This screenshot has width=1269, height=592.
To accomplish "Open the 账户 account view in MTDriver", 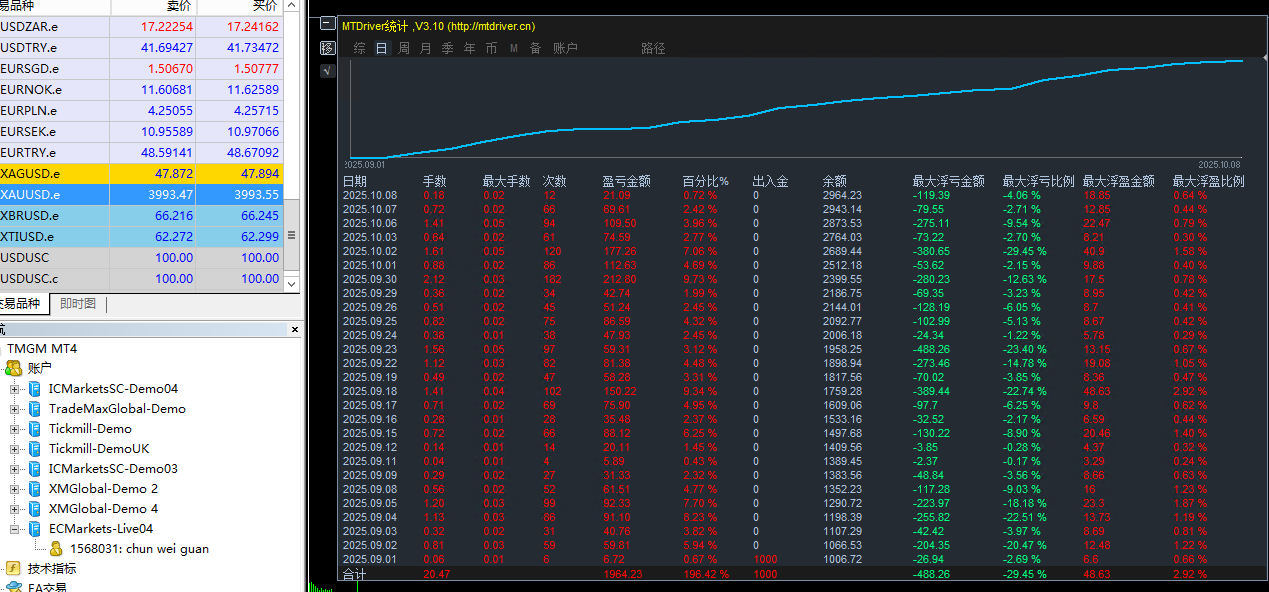I will 565,48.
